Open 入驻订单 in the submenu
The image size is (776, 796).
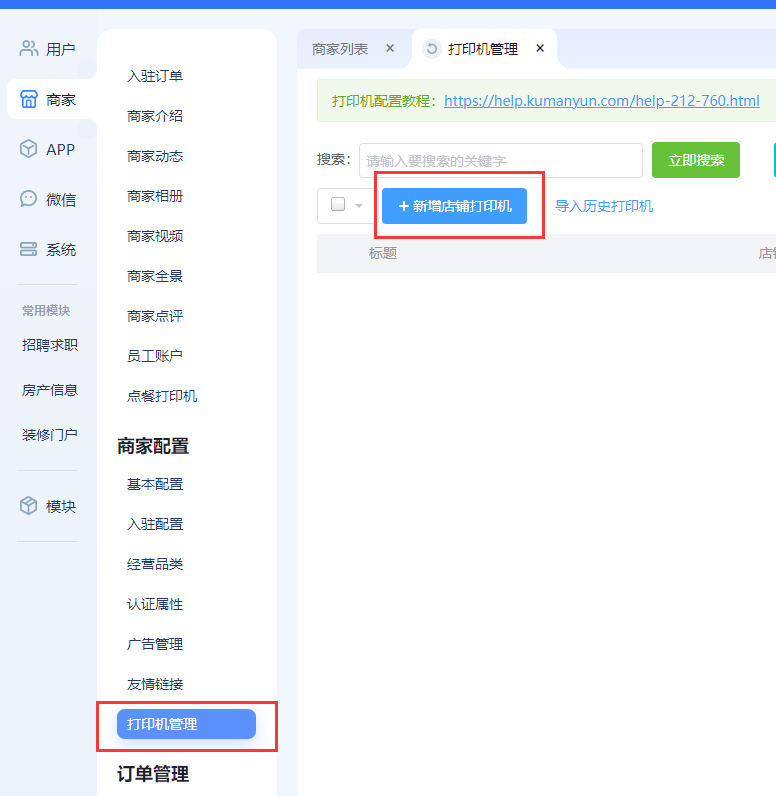click(155, 76)
